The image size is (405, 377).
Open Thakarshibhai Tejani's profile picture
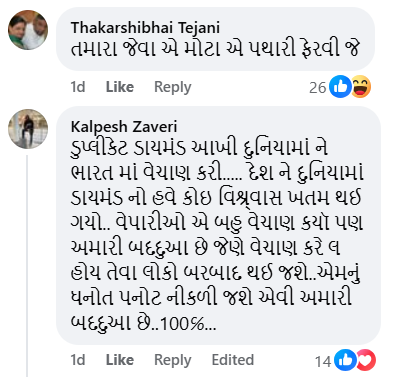(x=28, y=30)
